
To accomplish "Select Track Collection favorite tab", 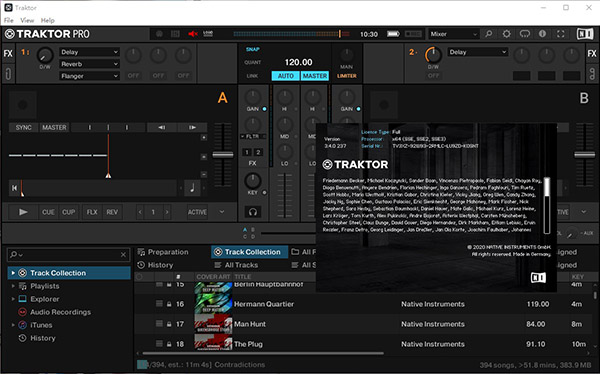I will pos(249,252).
